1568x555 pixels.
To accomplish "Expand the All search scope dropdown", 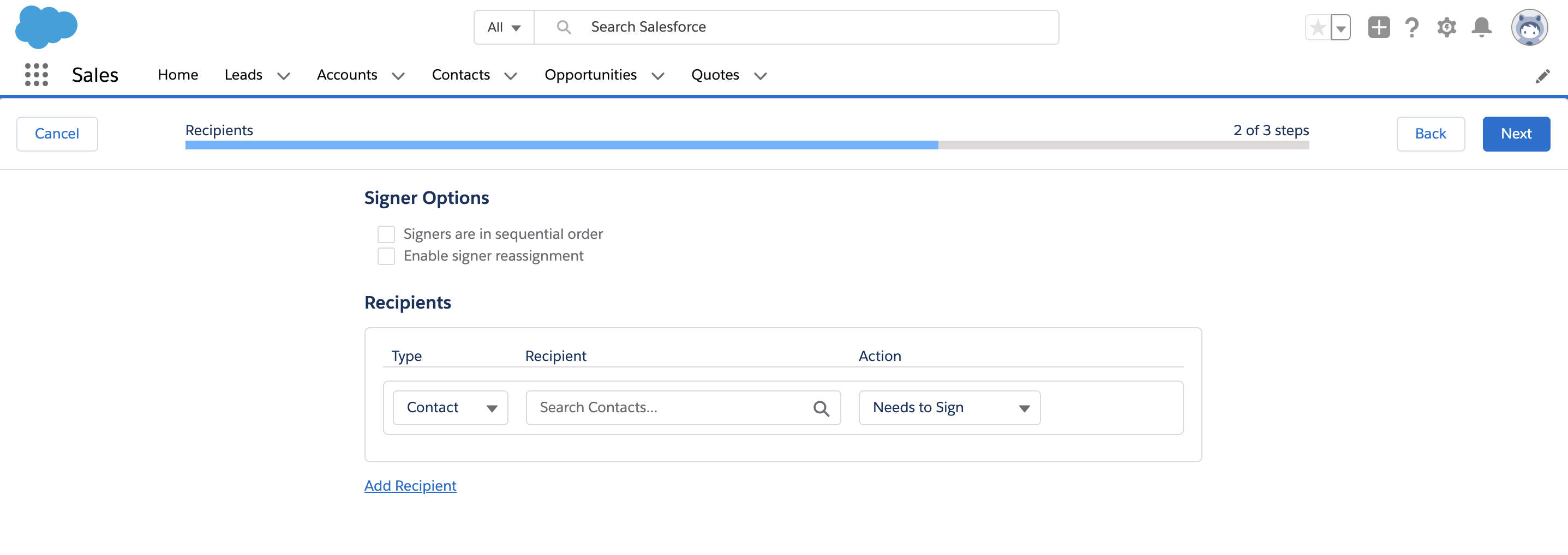I will (x=504, y=27).
